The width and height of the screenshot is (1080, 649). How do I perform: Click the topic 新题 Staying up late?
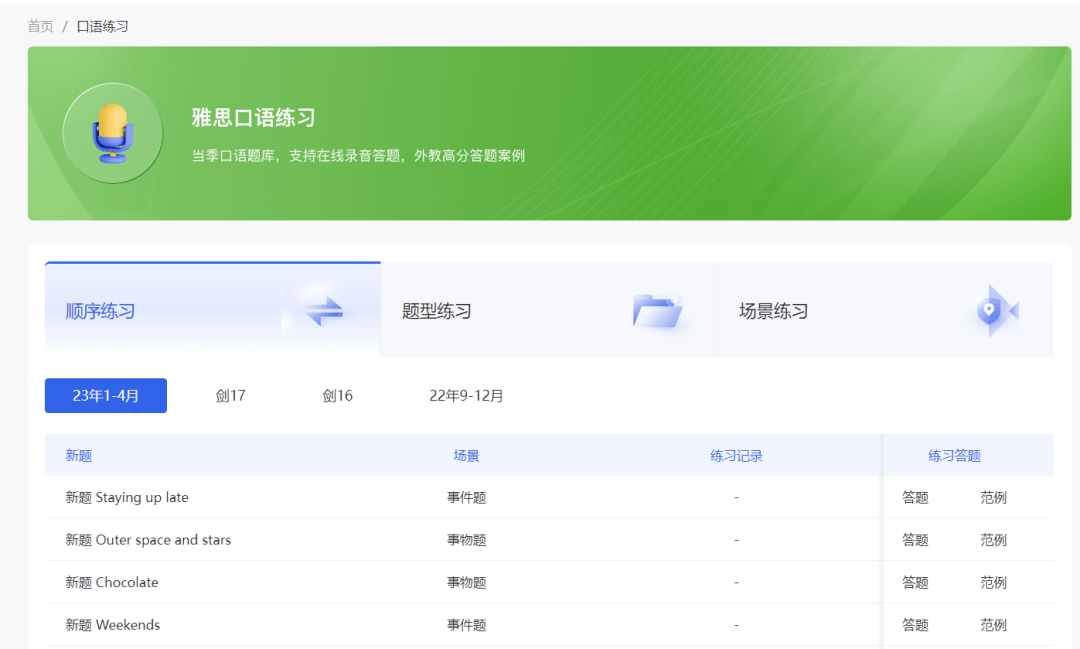pos(127,497)
